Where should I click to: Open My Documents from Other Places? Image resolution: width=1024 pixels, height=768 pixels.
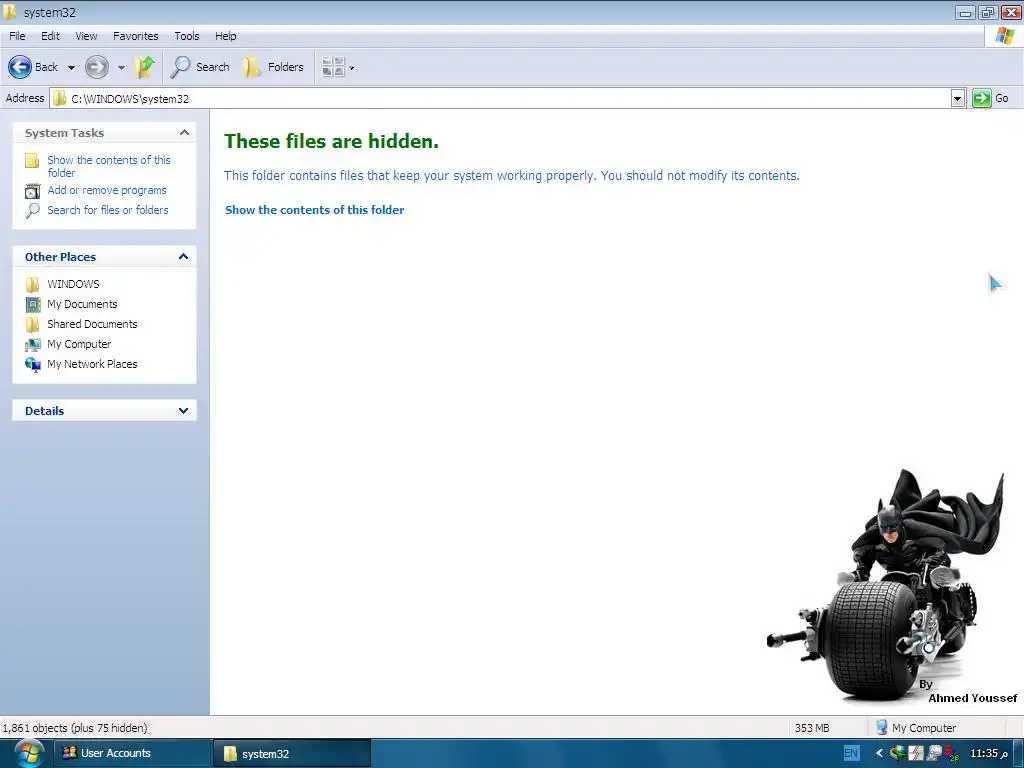click(82, 304)
